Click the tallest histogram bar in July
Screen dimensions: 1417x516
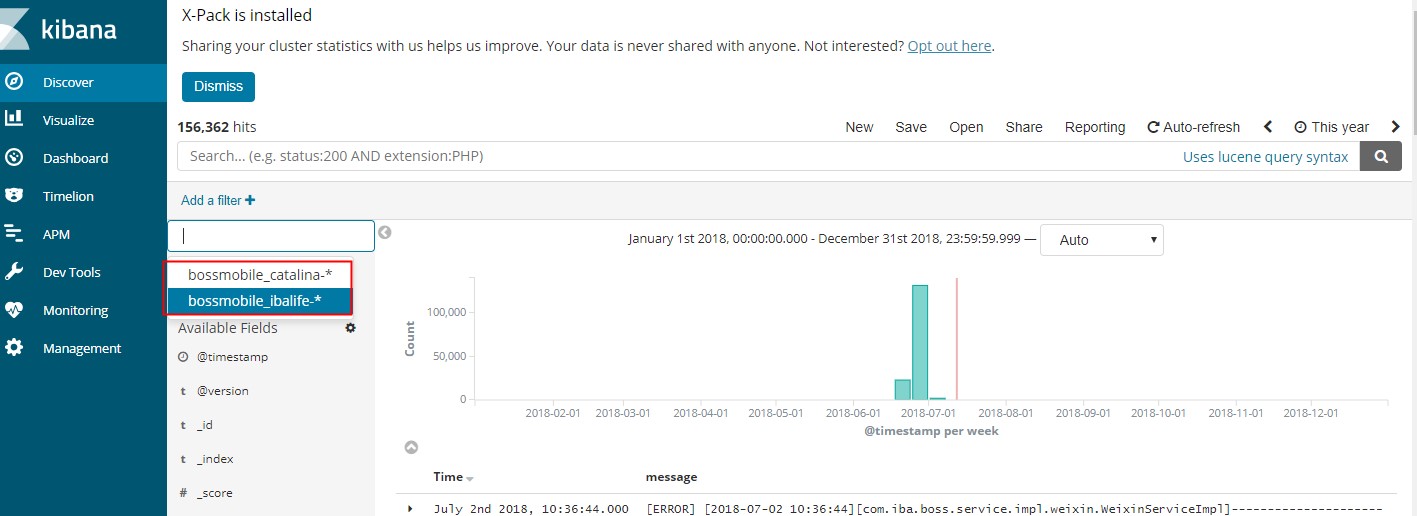click(920, 342)
